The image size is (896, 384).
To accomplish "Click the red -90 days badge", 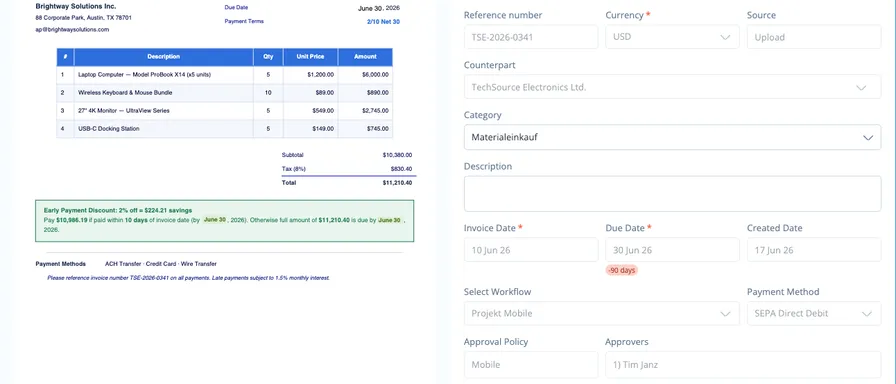I will 622,270.
